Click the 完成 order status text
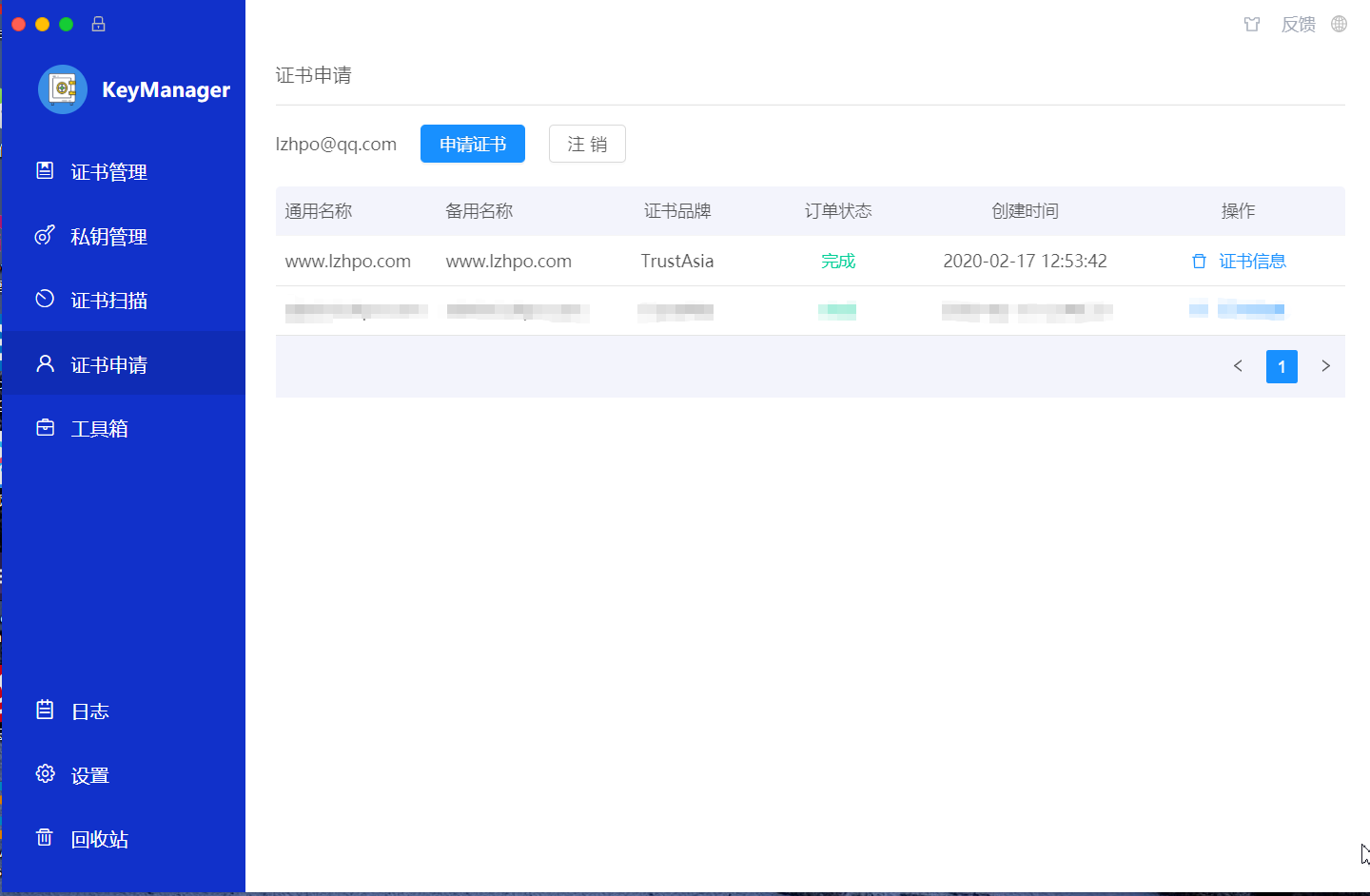The width and height of the screenshot is (1370, 896). pyautogui.click(x=838, y=262)
